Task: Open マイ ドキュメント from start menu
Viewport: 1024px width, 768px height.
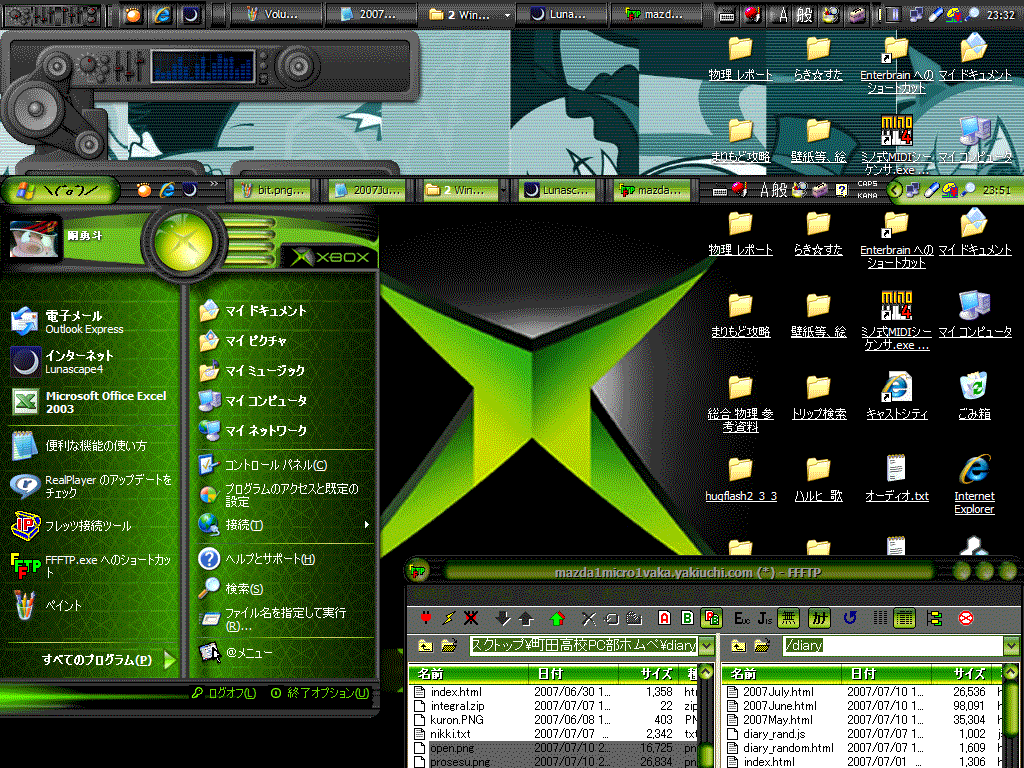Action: [x=285, y=311]
